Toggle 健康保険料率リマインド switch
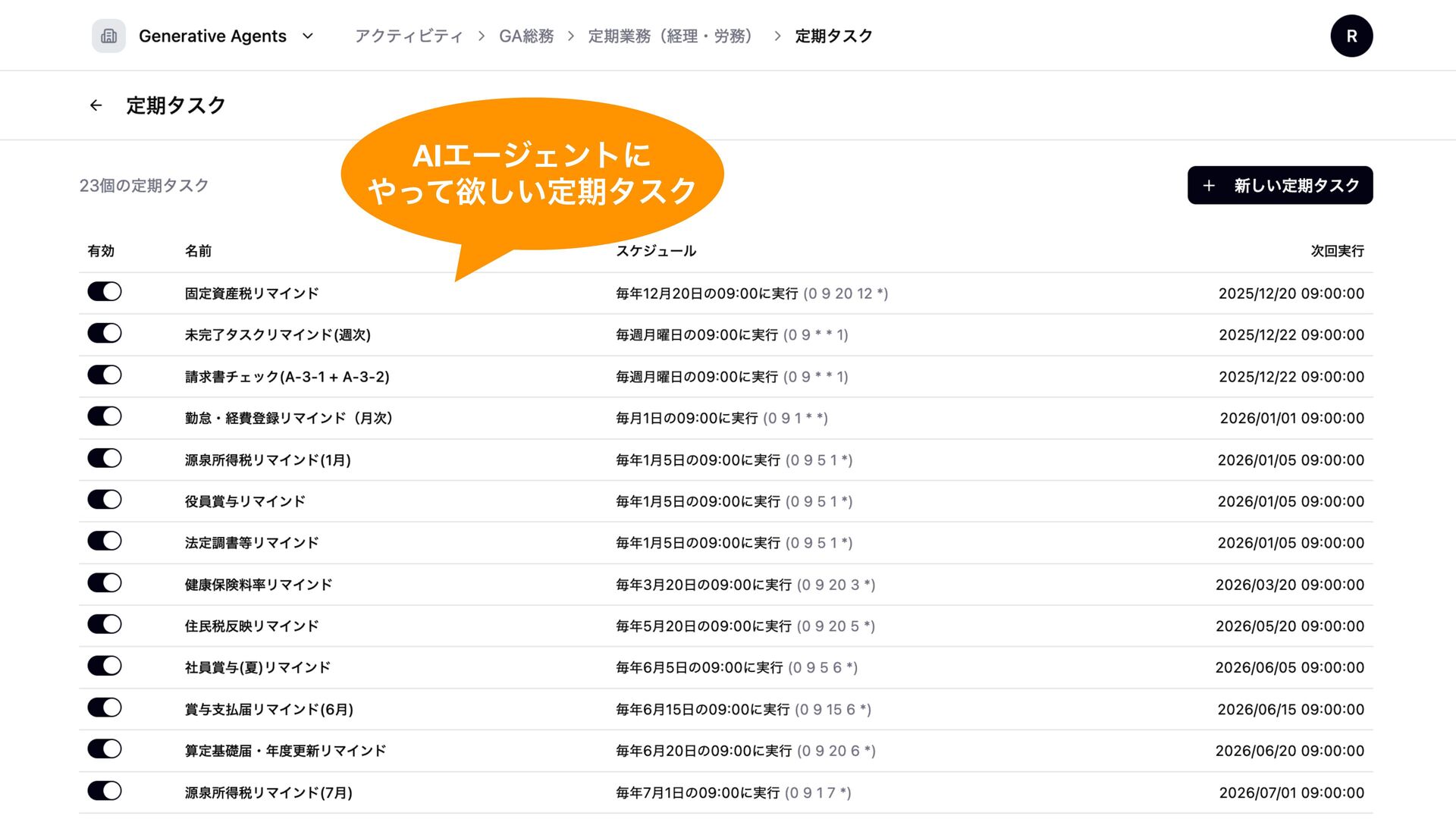1456x819 pixels. [105, 583]
